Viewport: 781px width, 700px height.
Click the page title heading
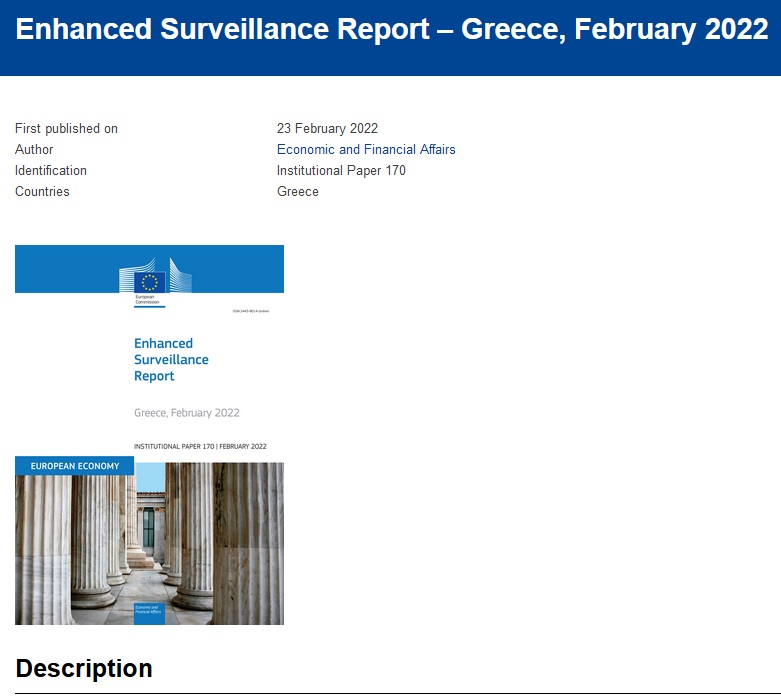pyautogui.click(x=391, y=30)
